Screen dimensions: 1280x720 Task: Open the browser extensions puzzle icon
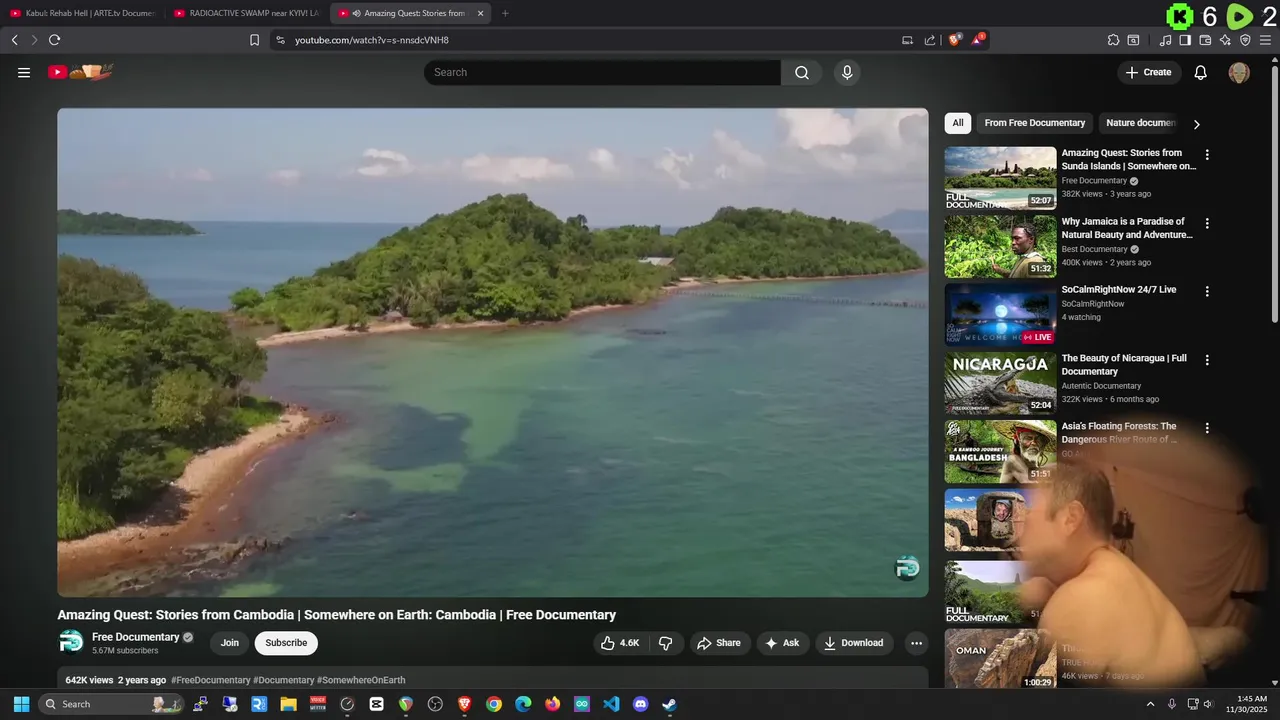tap(1113, 40)
